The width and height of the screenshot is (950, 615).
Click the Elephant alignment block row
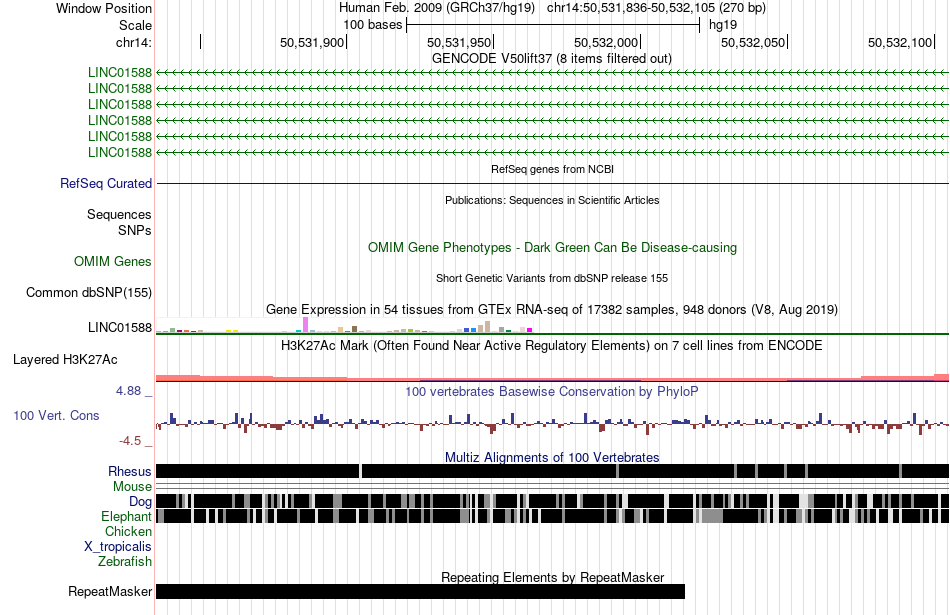click(552, 516)
